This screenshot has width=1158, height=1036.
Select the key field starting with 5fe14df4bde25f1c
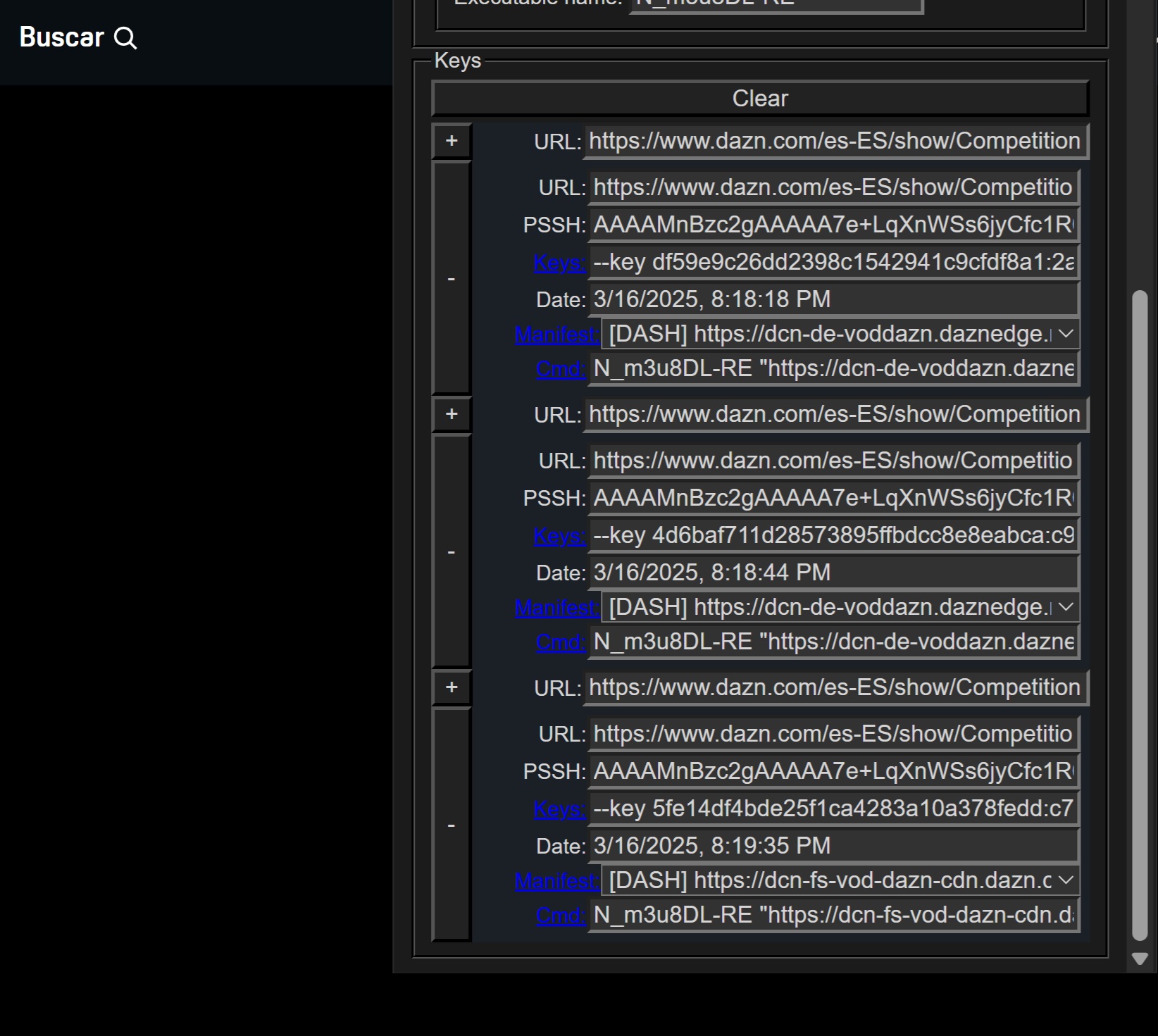[834, 809]
